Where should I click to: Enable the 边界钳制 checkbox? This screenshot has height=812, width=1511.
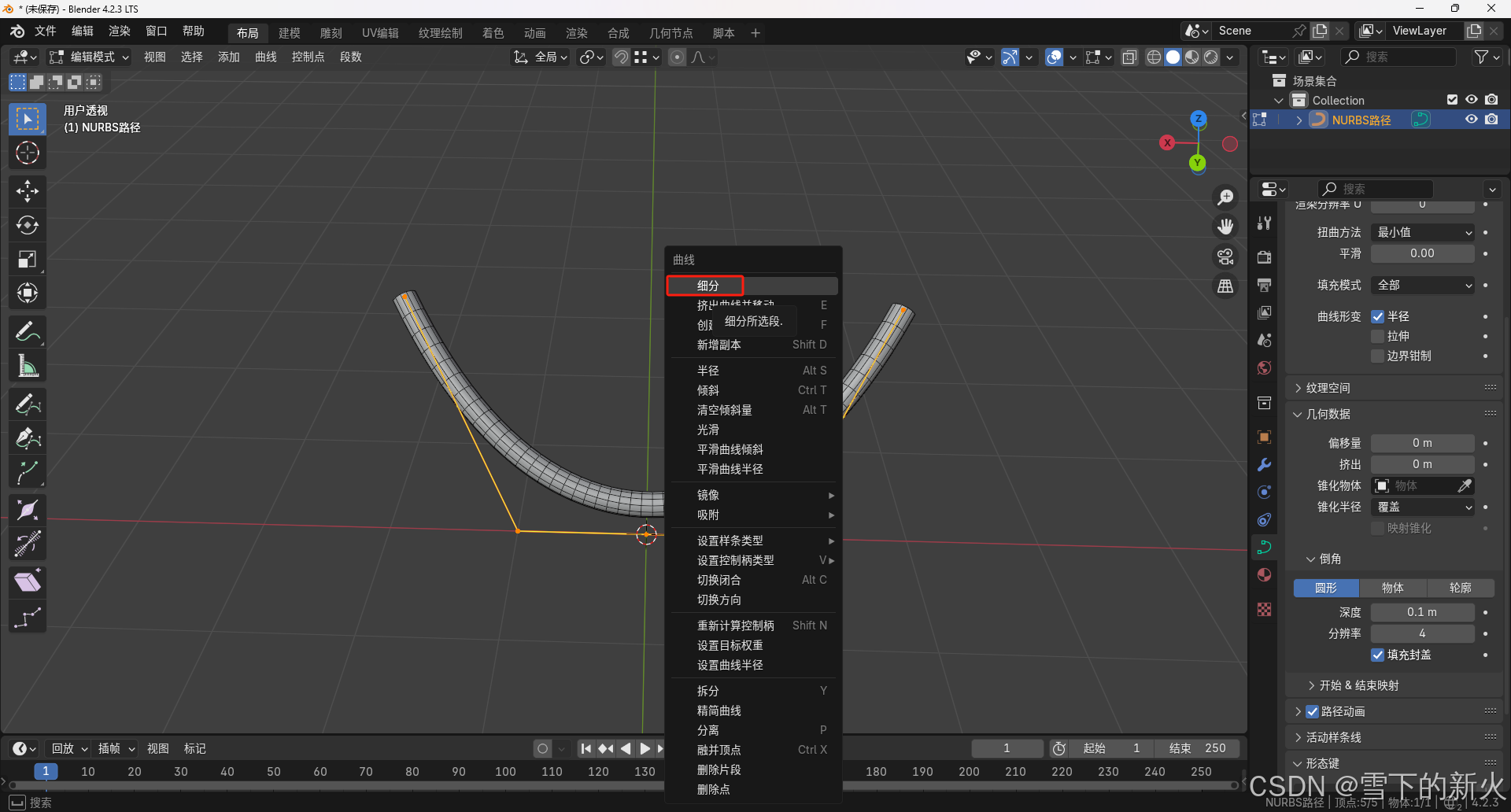tap(1377, 356)
